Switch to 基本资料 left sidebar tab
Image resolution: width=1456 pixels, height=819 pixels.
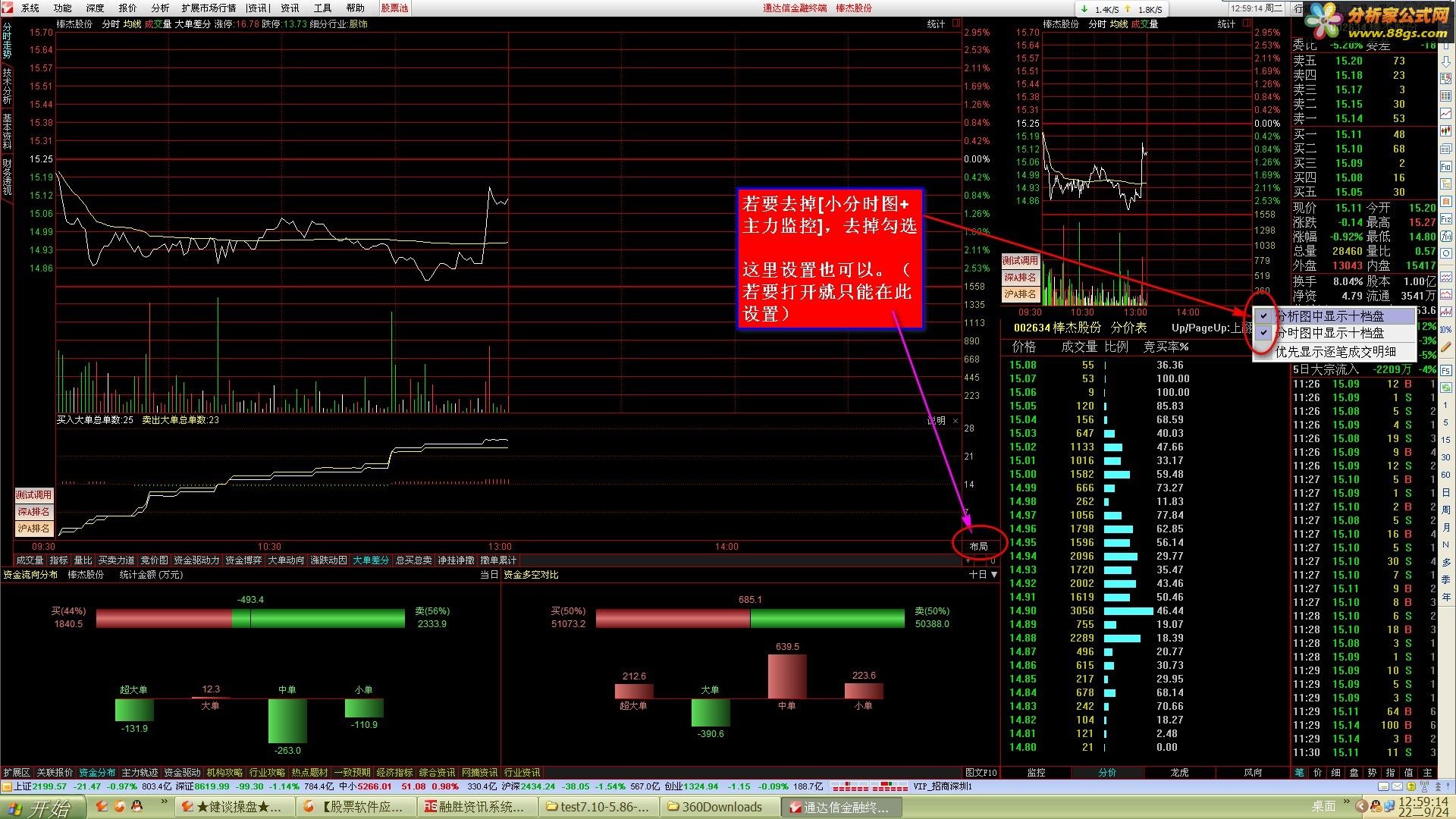[7, 131]
